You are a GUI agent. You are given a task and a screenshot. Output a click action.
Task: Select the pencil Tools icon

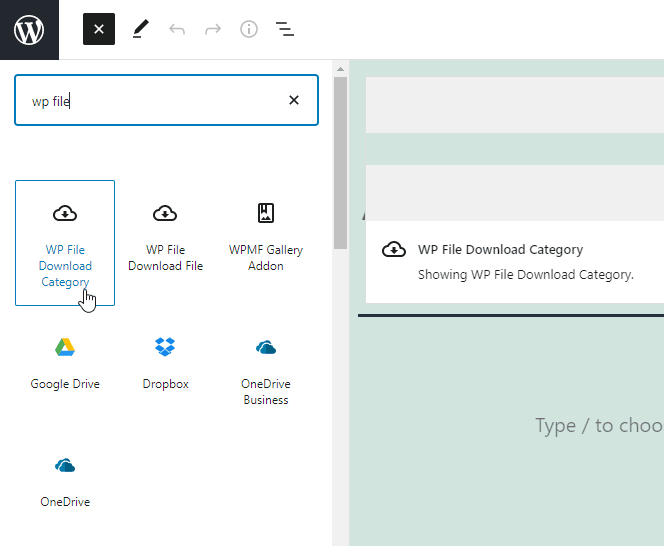tap(140, 29)
